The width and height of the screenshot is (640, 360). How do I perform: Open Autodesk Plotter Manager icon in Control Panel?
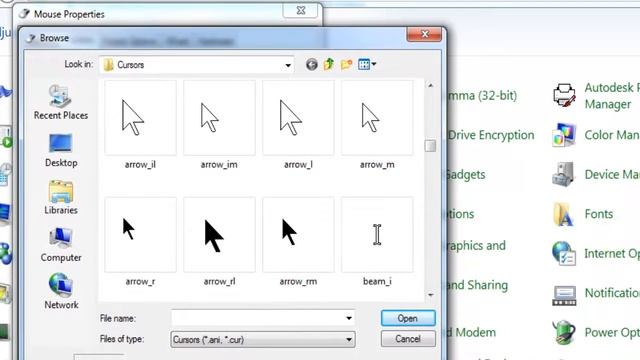coord(564,96)
